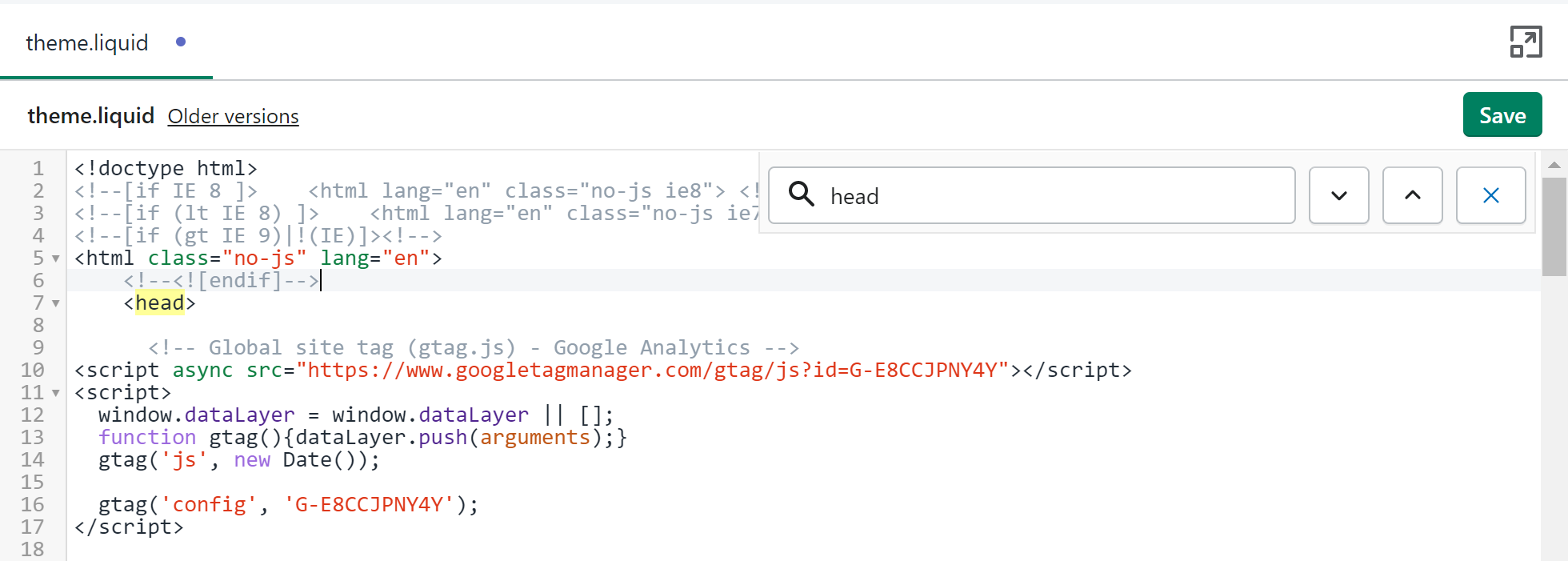1568x561 pixels.
Task: Click the highlighted "head" match in code
Action: point(160,303)
